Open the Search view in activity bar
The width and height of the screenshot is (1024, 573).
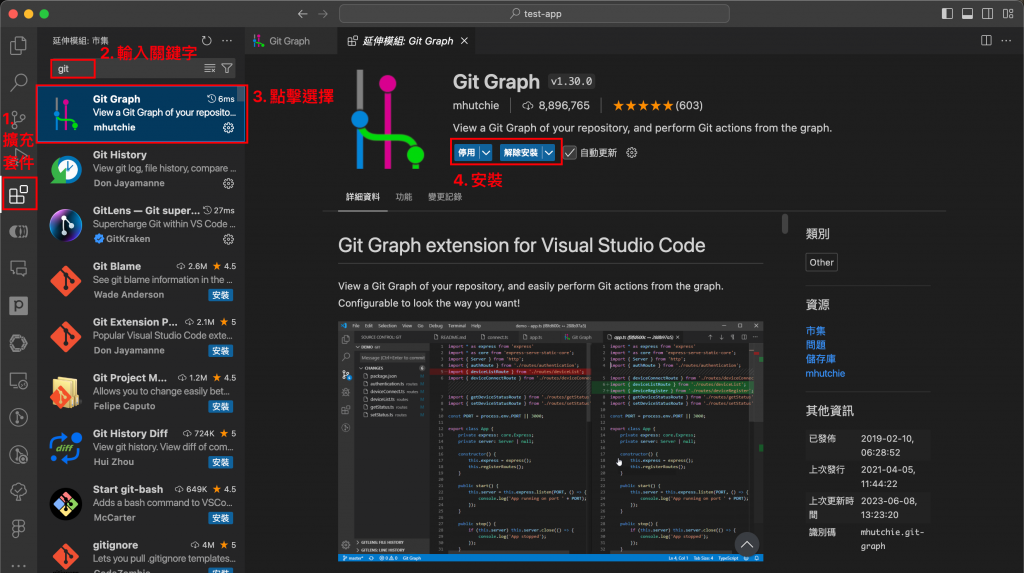tap(18, 82)
